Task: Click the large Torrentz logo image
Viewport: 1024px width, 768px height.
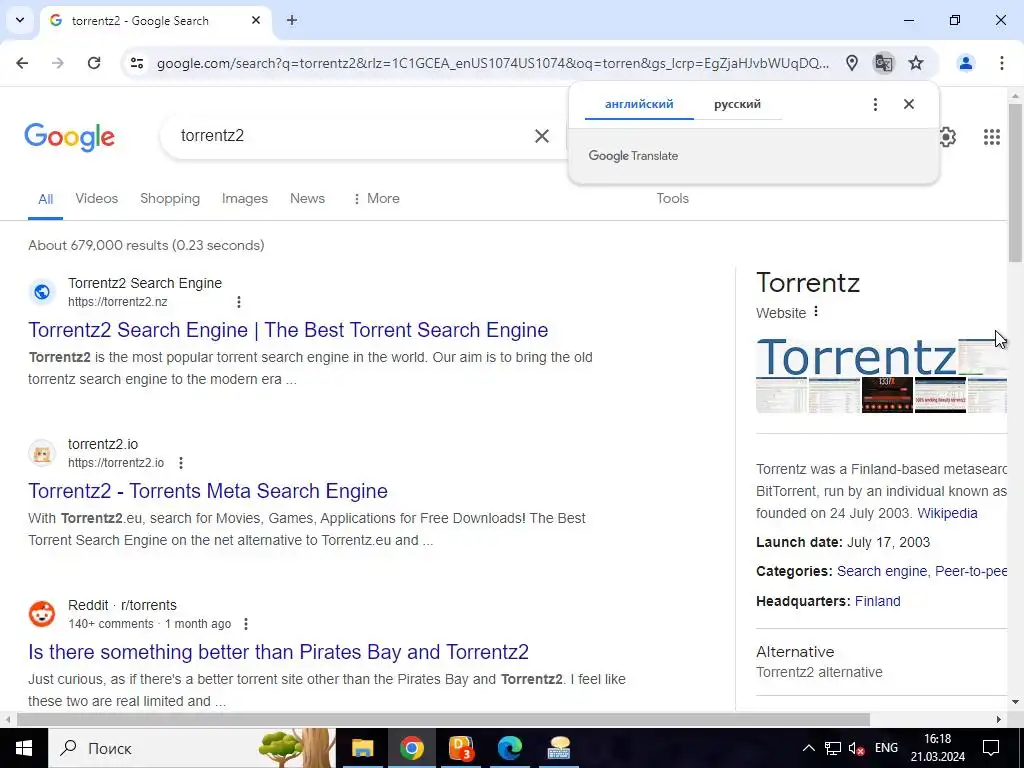Action: click(x=857, y=357)
